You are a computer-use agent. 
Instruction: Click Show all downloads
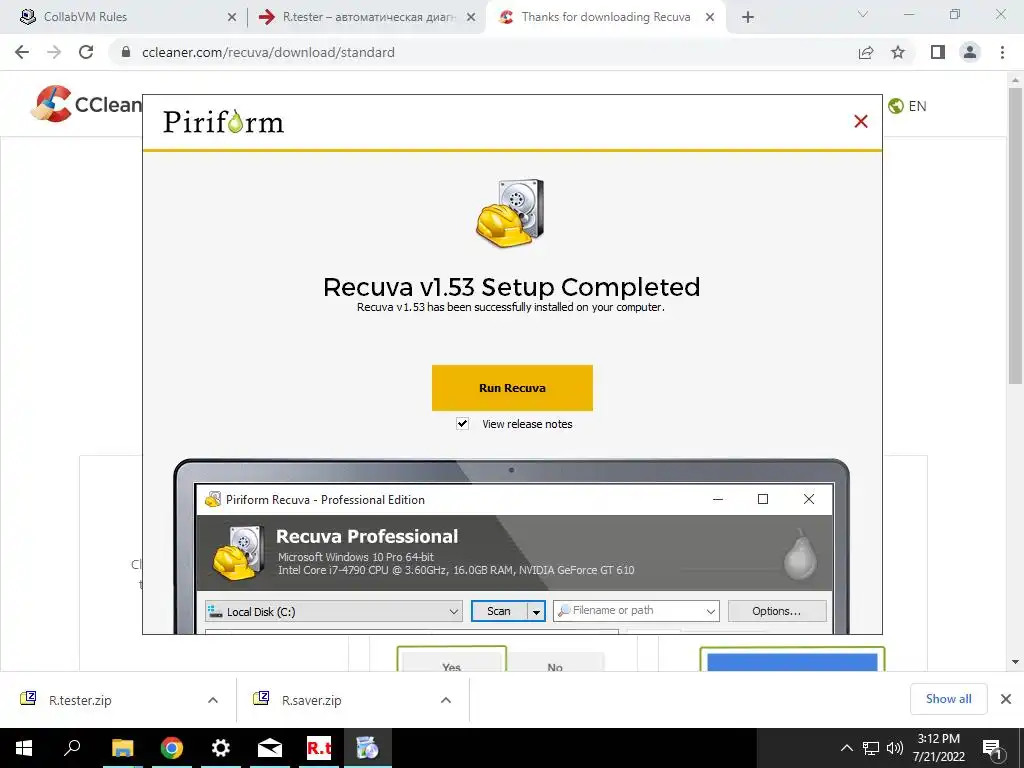click(x=948, y=699)
